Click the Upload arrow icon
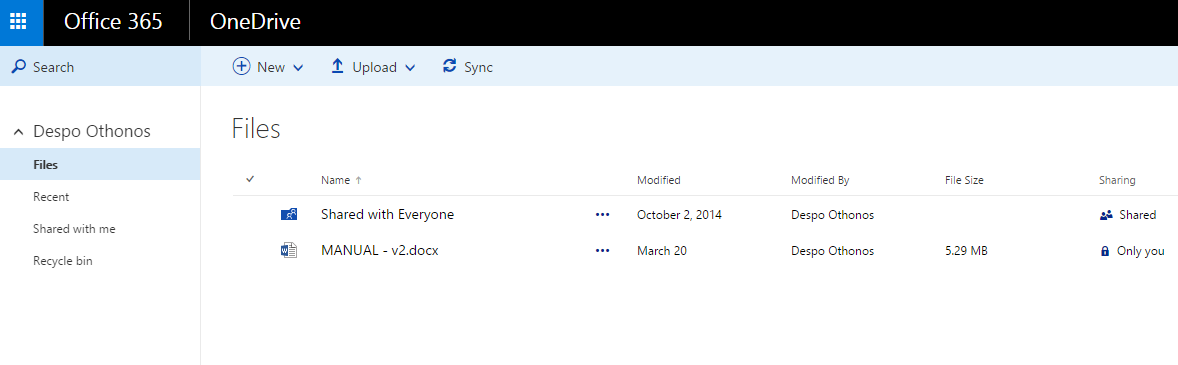The image size is (1178, 365). [337, 66]
